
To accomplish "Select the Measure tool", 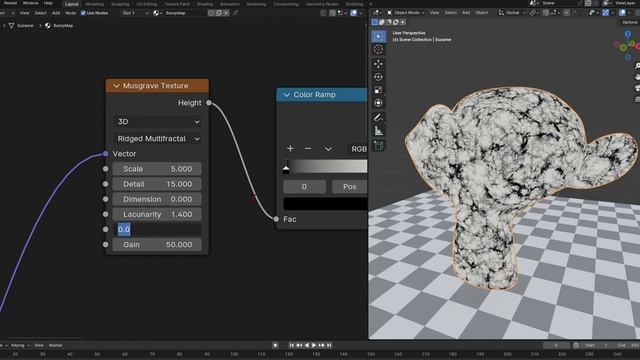I will point(378,131).
